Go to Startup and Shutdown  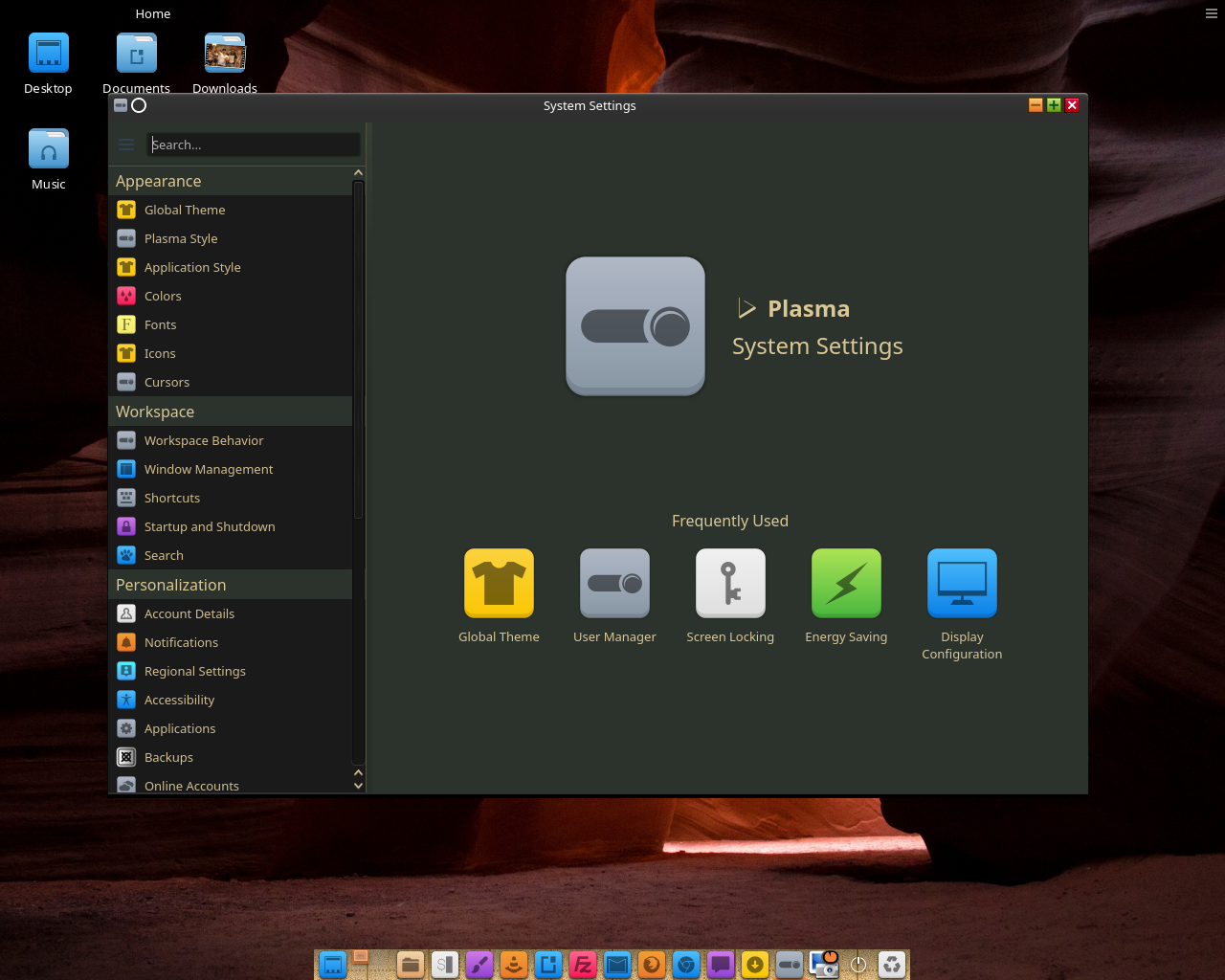point(231,526)
